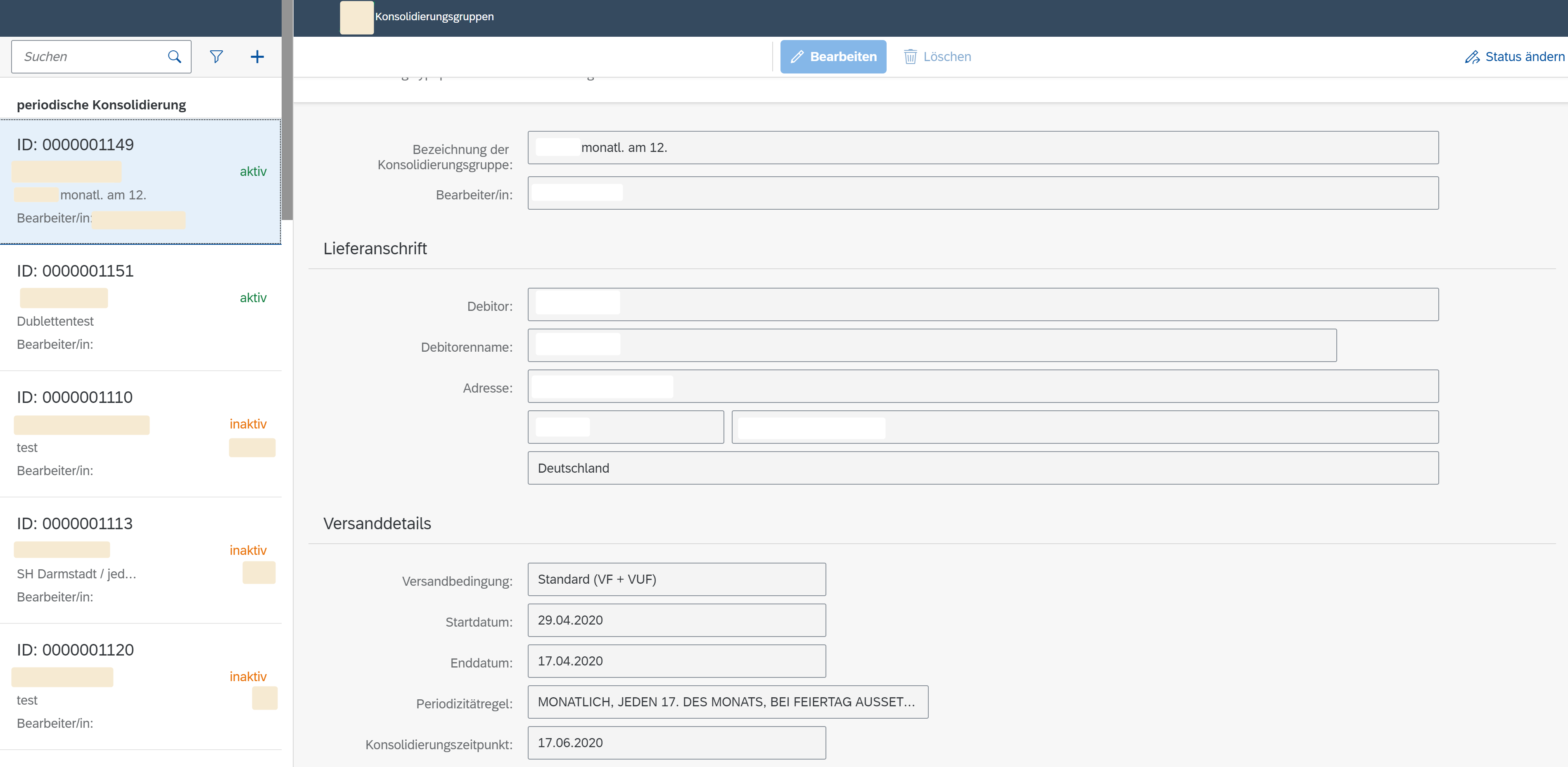Screen dimensions: 1568x767
Task: Click the Konsolidierungsgruppen header title
Action: point(434,17)
